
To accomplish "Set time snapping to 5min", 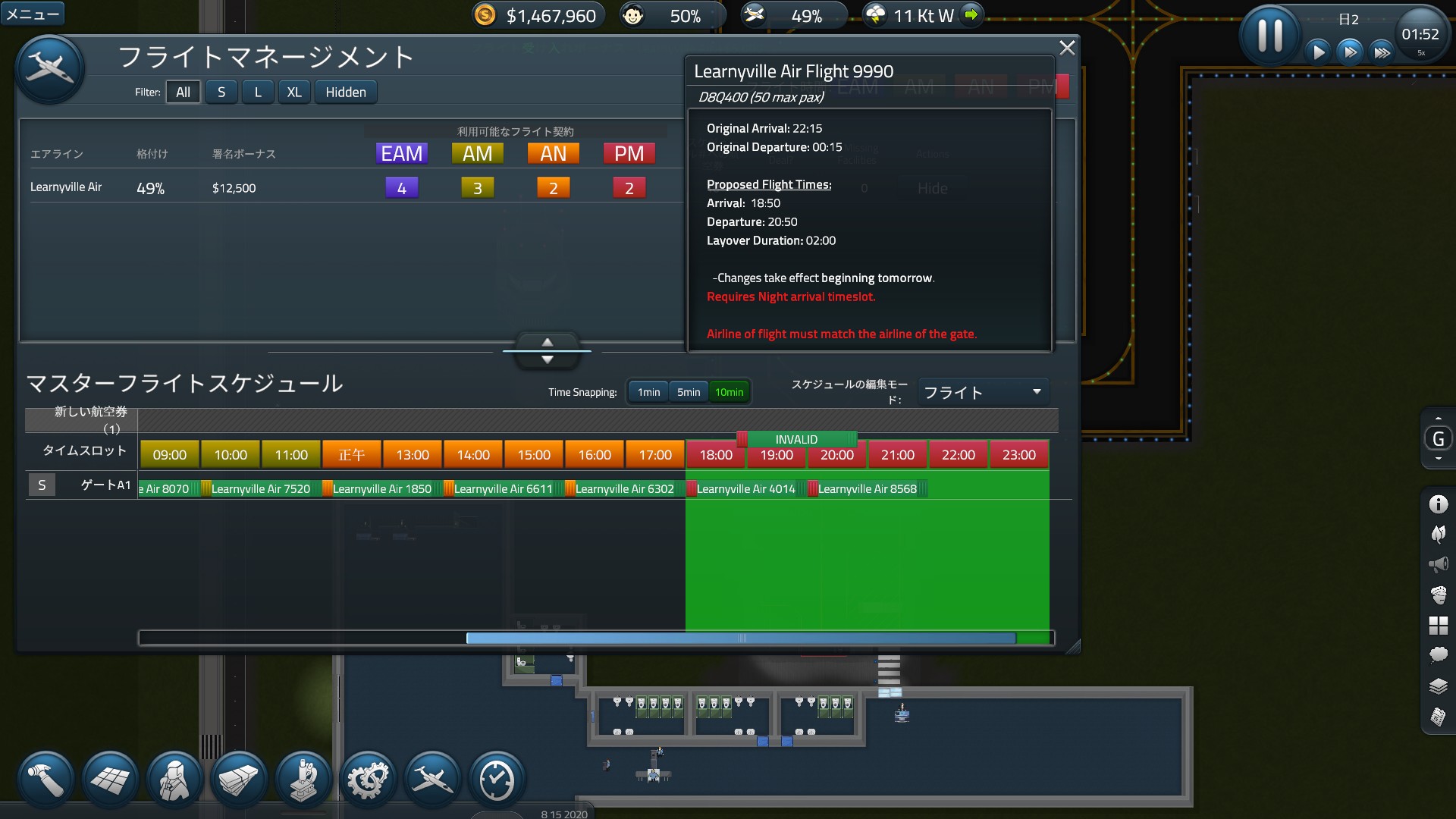I will (x=689, y=392).
